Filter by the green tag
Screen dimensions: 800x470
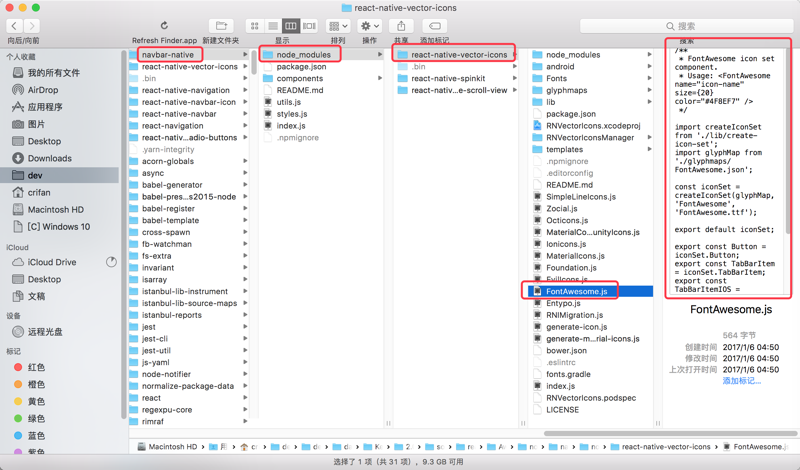point(36,418)
